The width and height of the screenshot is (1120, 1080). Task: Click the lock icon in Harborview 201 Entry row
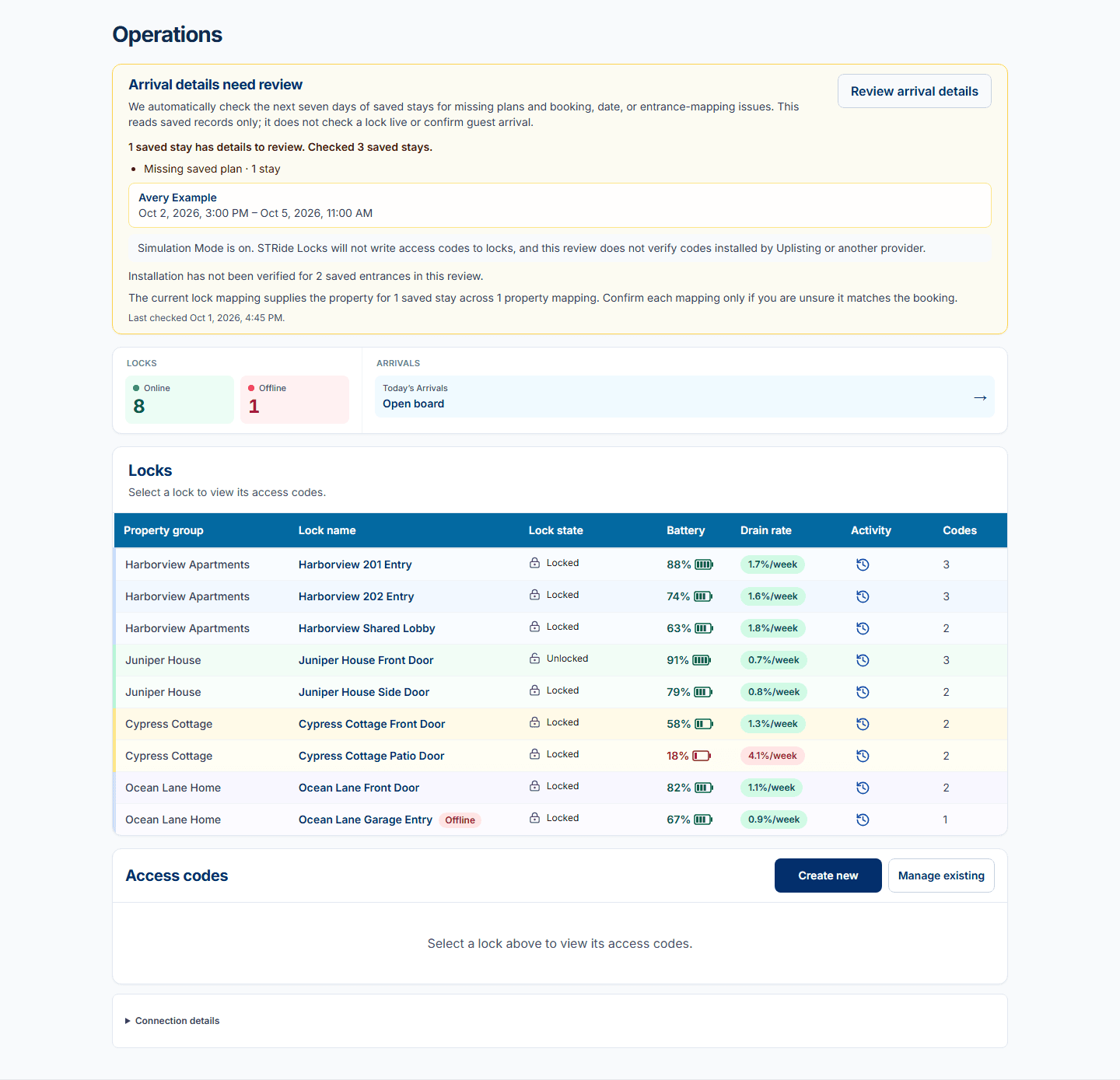(534, 563)
